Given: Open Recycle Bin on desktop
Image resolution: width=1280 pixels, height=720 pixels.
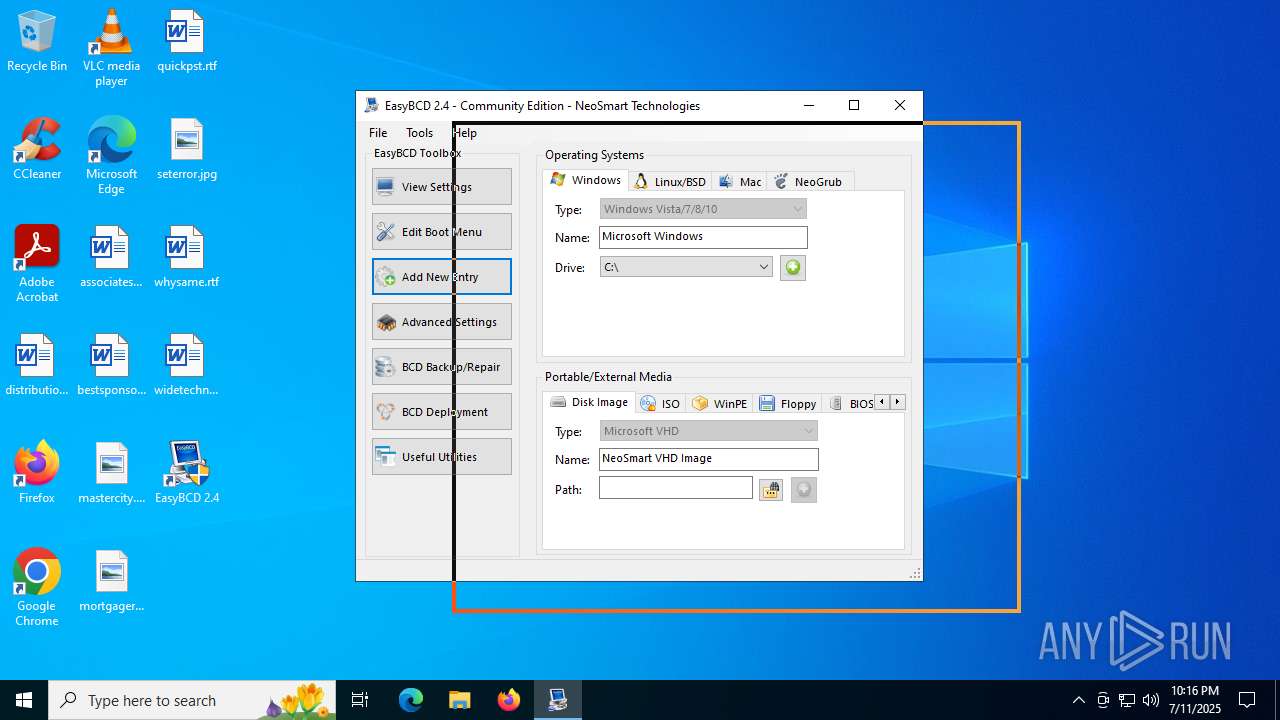Looking at the screenshot, I should (37, 42).
